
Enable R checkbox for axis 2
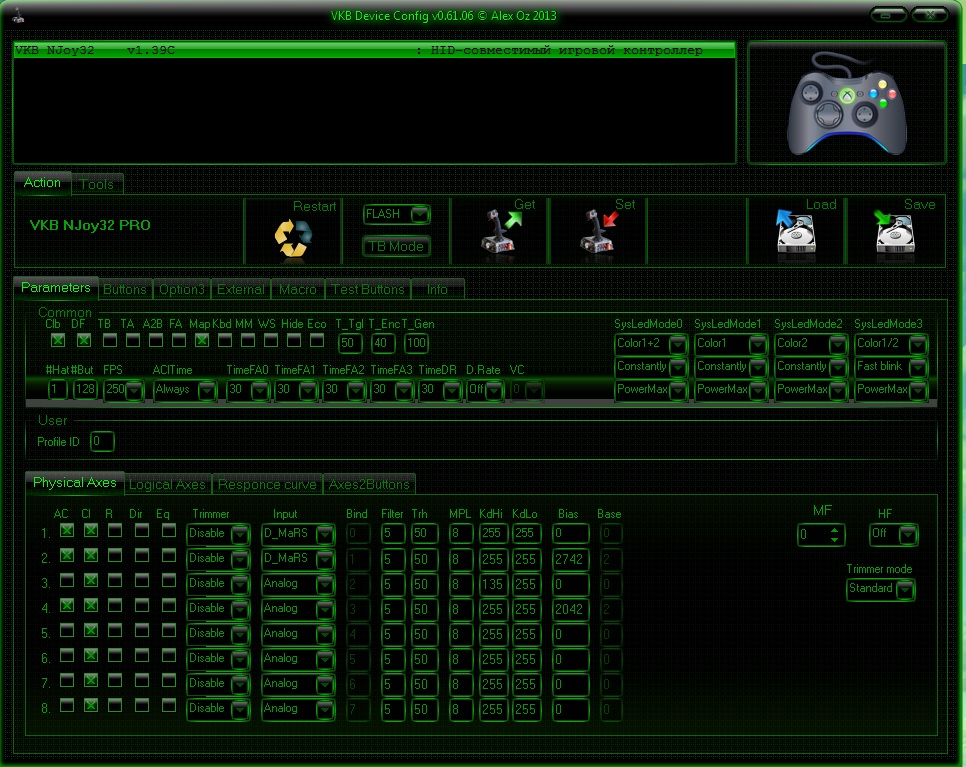click(x=115, y=556)
